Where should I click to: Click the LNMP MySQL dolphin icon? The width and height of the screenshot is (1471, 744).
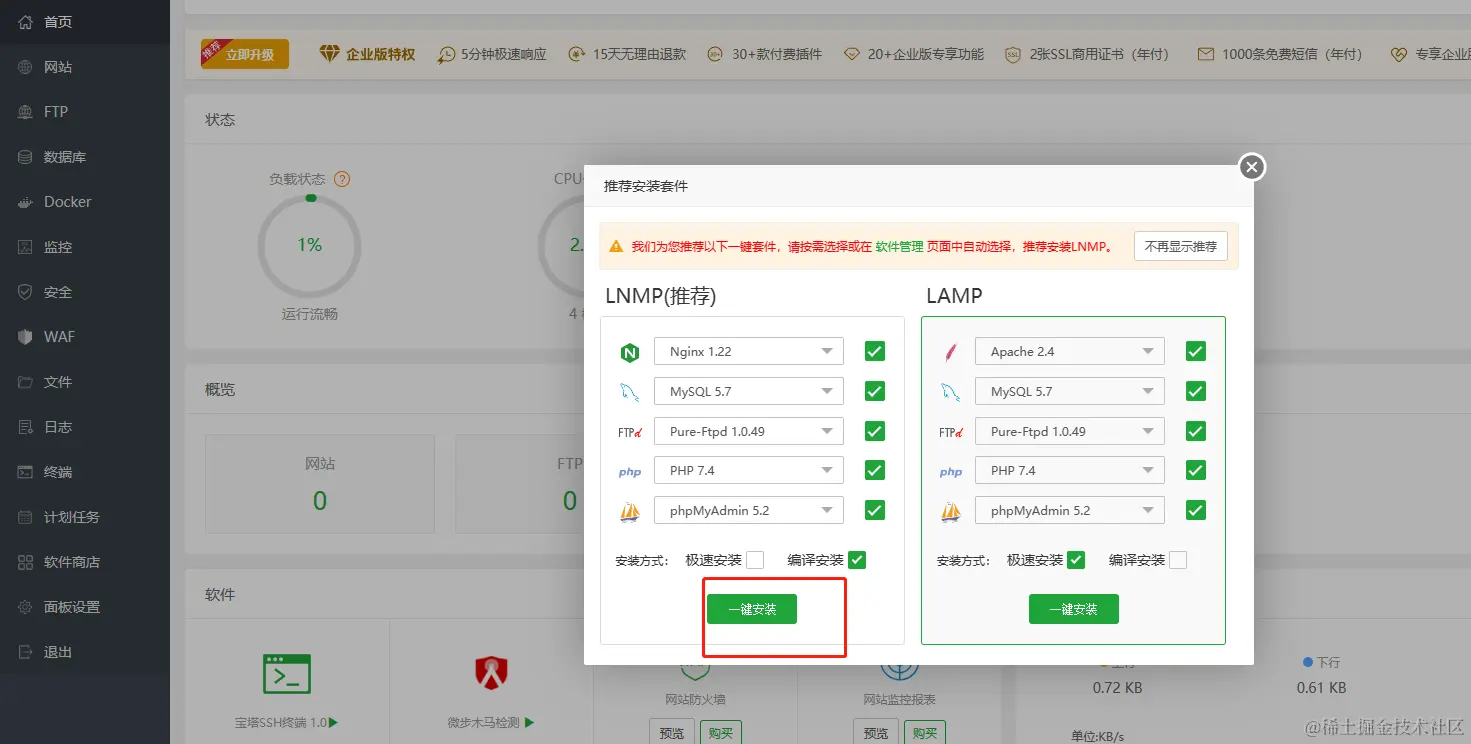(x=629, y=392)
